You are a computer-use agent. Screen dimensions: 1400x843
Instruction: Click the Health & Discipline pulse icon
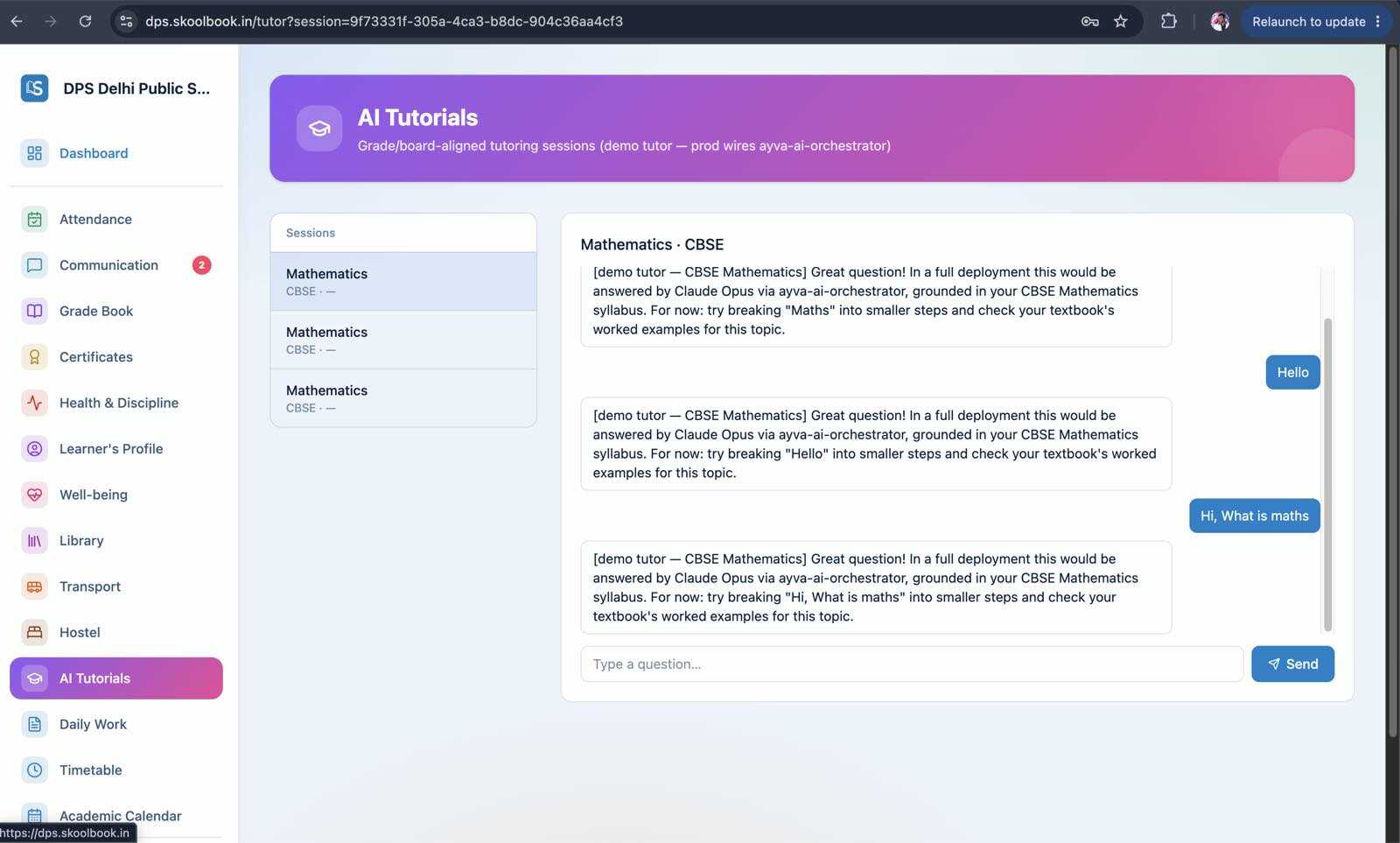click(x=34, y=403)
